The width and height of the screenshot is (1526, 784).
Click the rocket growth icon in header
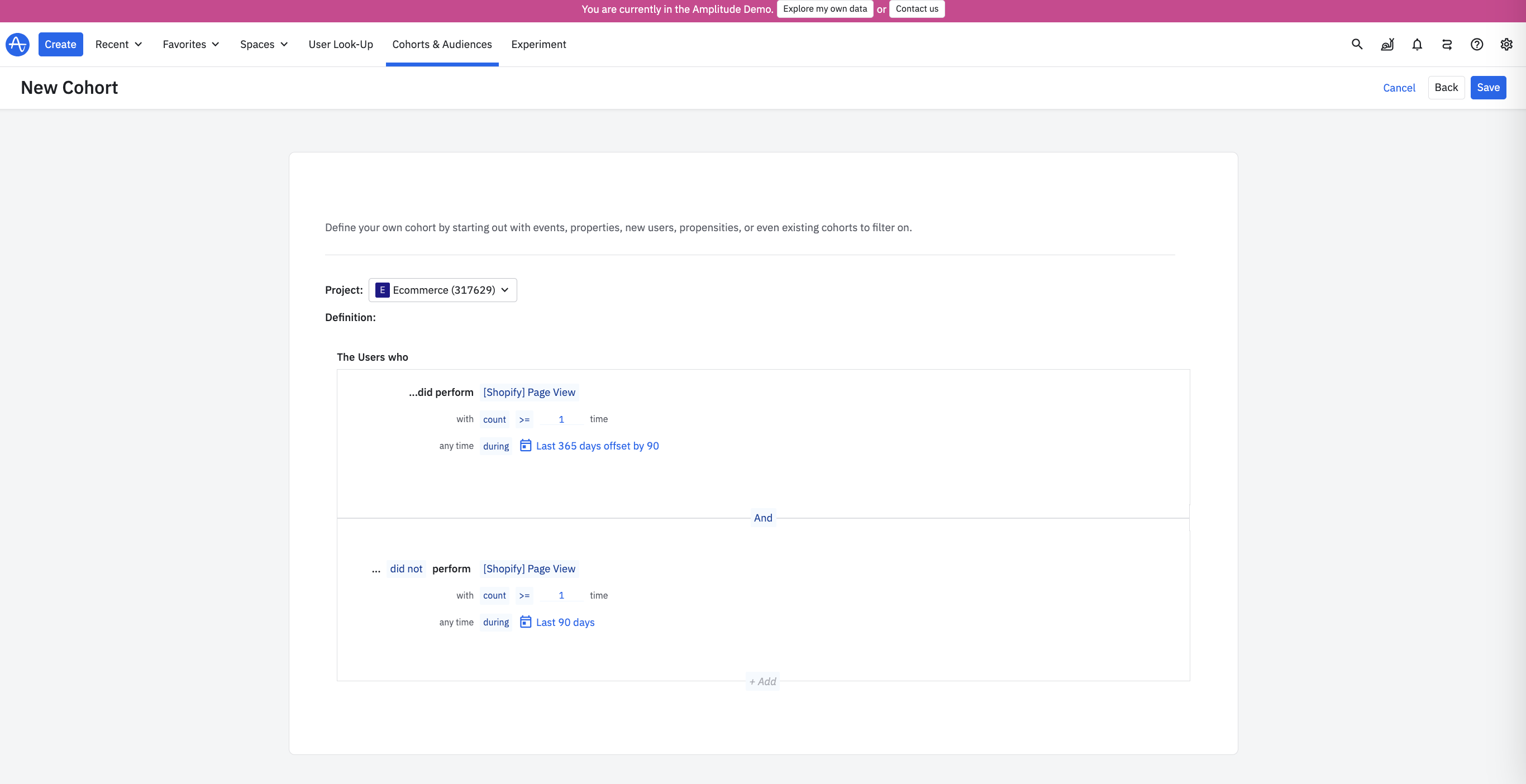1387,45
